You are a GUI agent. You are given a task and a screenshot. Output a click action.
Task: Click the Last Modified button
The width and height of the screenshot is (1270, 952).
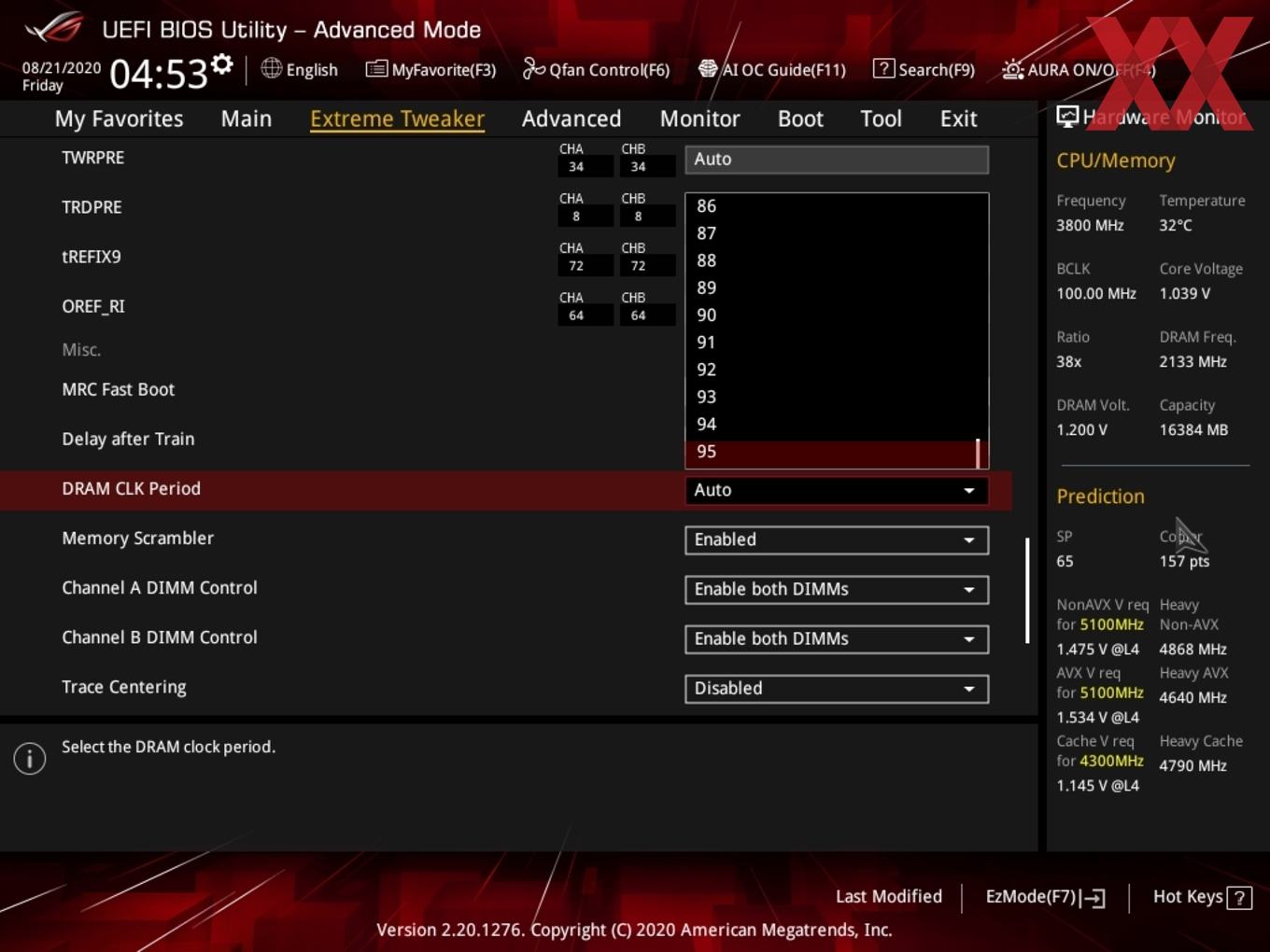[888, 897]
